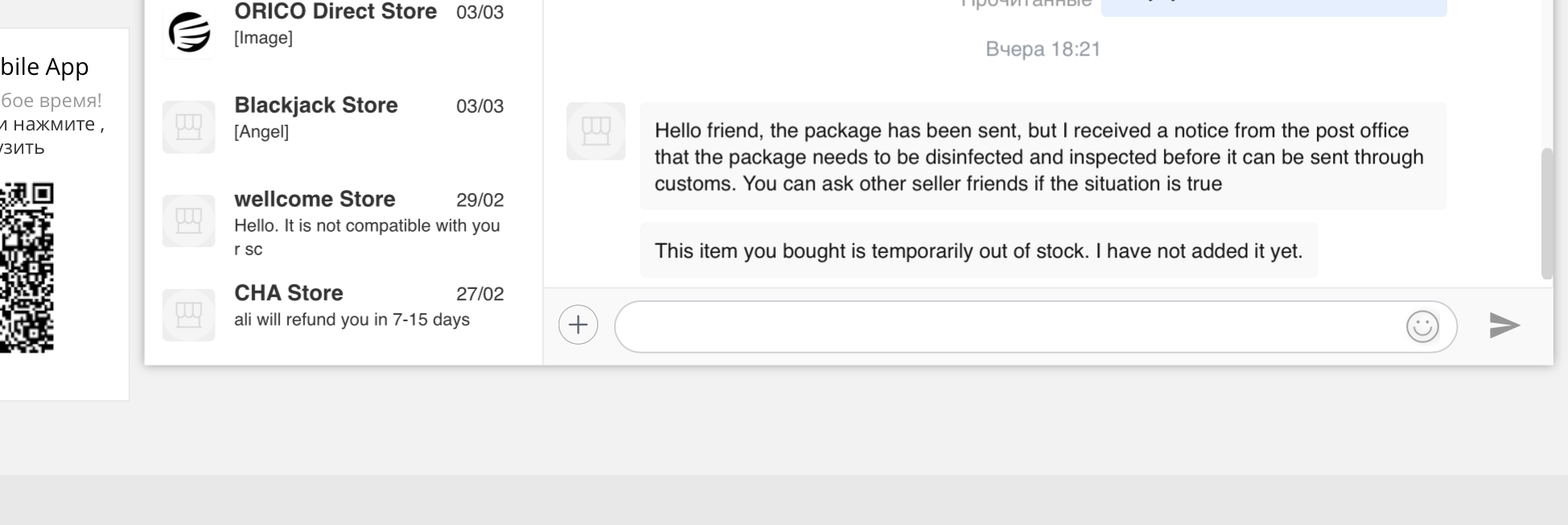Send message with paper plane icon
This screenshot has height=525, width=1568.
[x=1504, y=325]
